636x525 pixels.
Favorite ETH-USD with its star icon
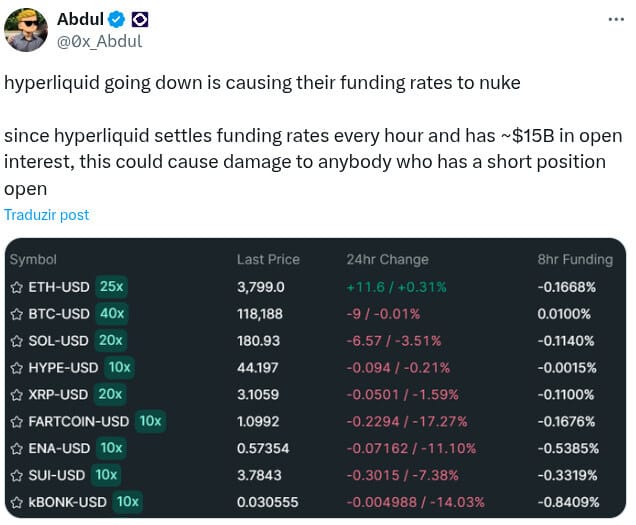[16, 287]
